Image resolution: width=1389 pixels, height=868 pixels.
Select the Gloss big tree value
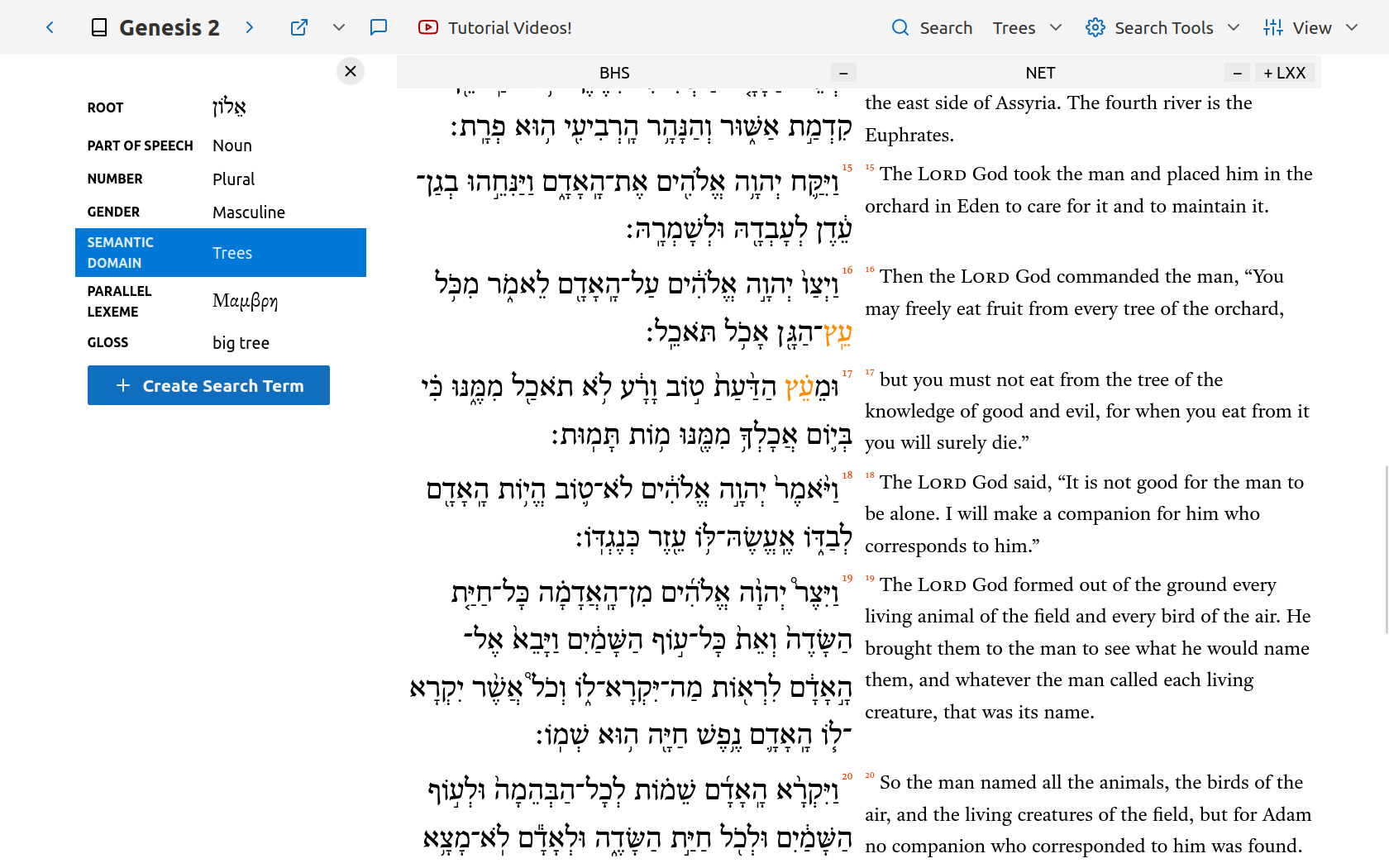241,342
